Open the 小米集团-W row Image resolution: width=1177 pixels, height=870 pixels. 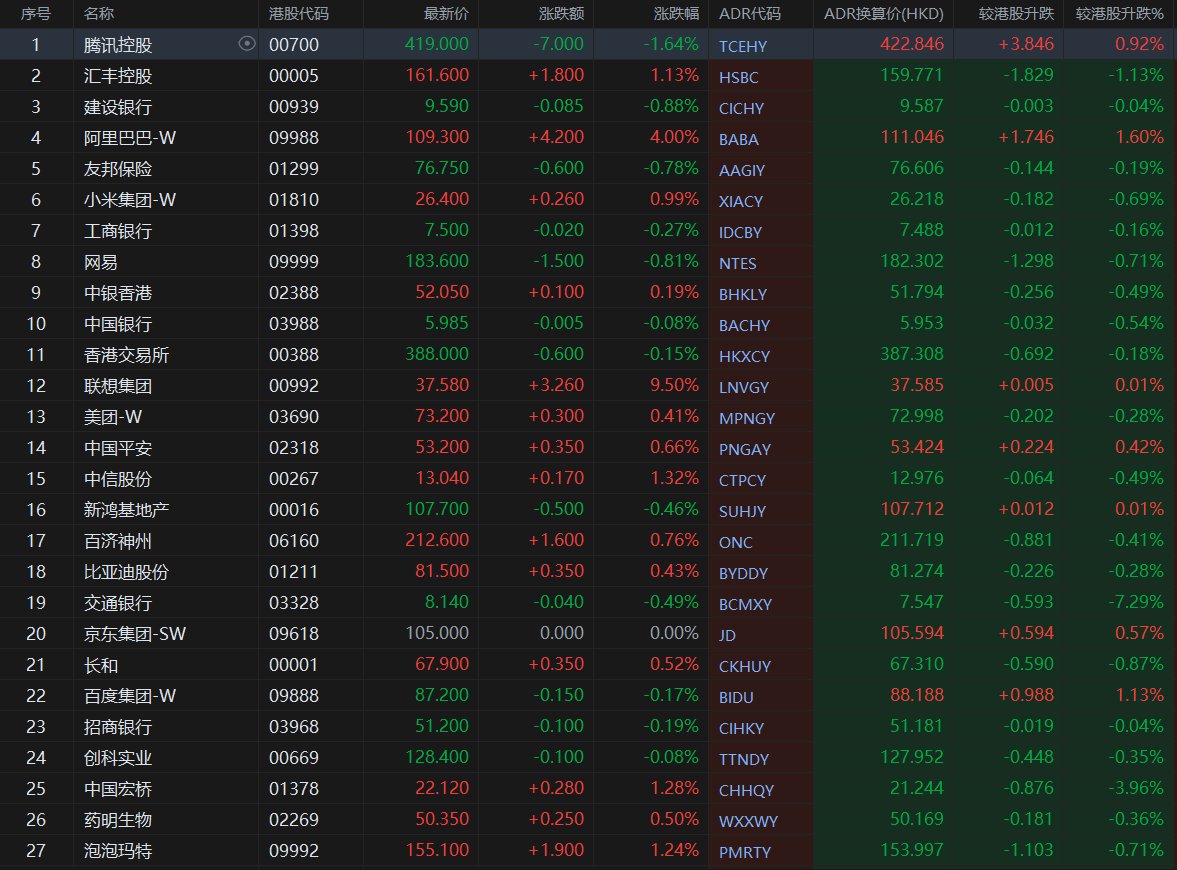(x=588, y=200)
